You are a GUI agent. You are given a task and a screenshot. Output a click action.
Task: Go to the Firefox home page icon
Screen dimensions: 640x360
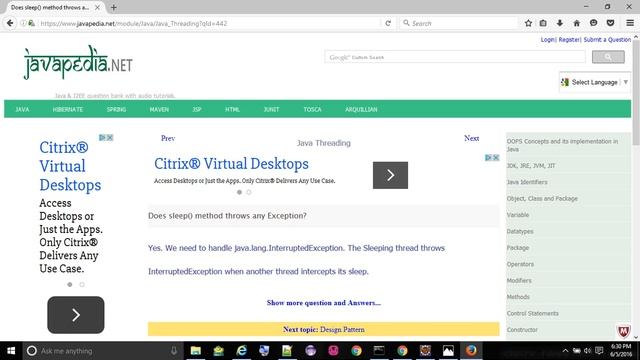click(576, 23)
